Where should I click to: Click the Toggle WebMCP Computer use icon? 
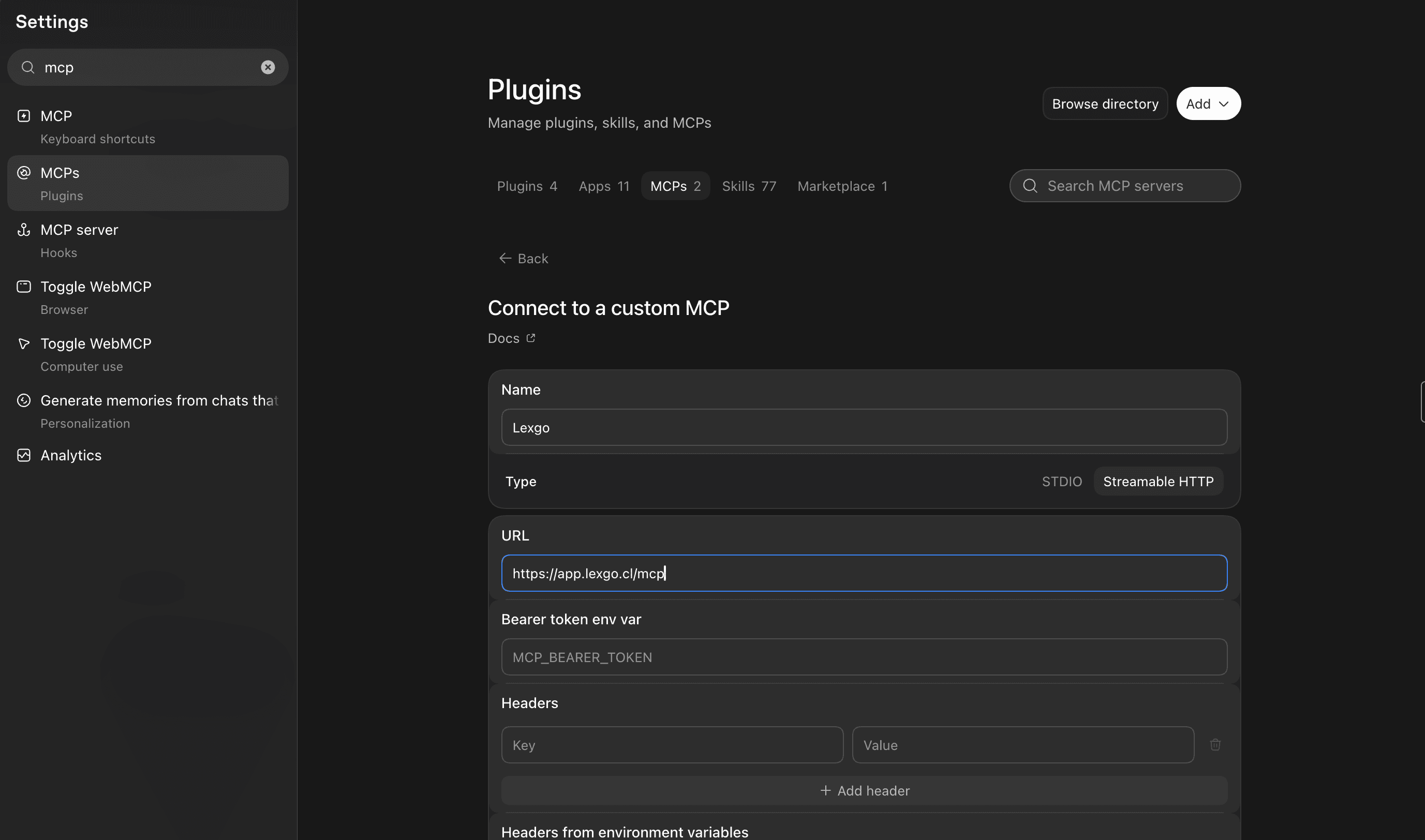24,343
